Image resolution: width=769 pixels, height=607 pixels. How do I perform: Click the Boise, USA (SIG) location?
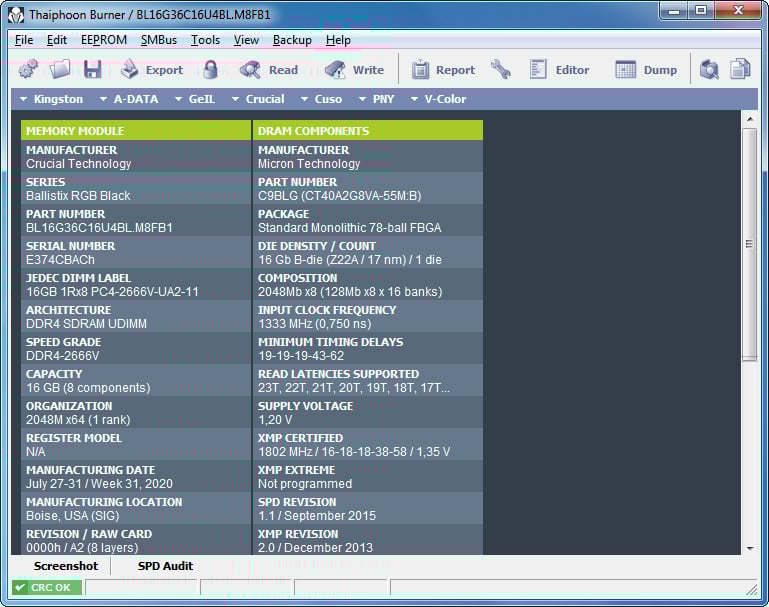(73, 516)
